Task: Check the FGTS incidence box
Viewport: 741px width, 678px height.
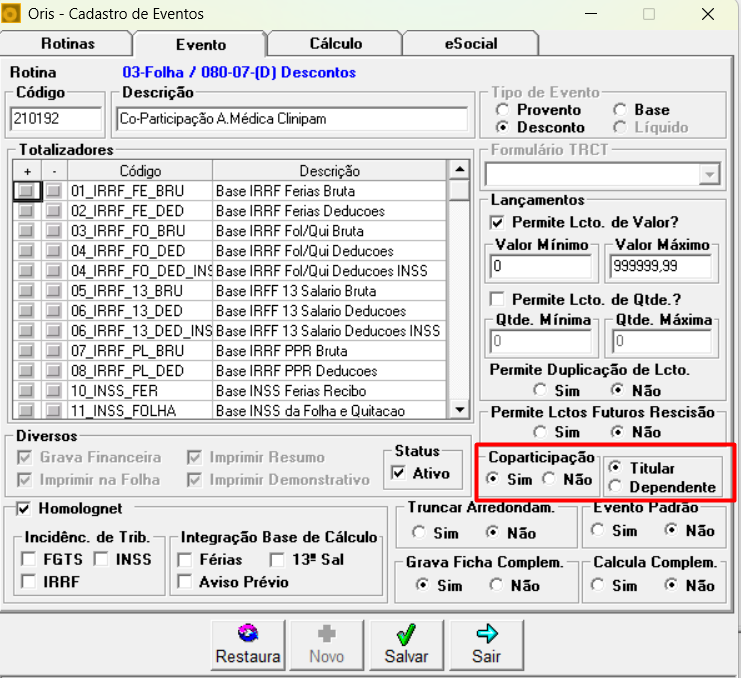Action: tap(29, 559)
